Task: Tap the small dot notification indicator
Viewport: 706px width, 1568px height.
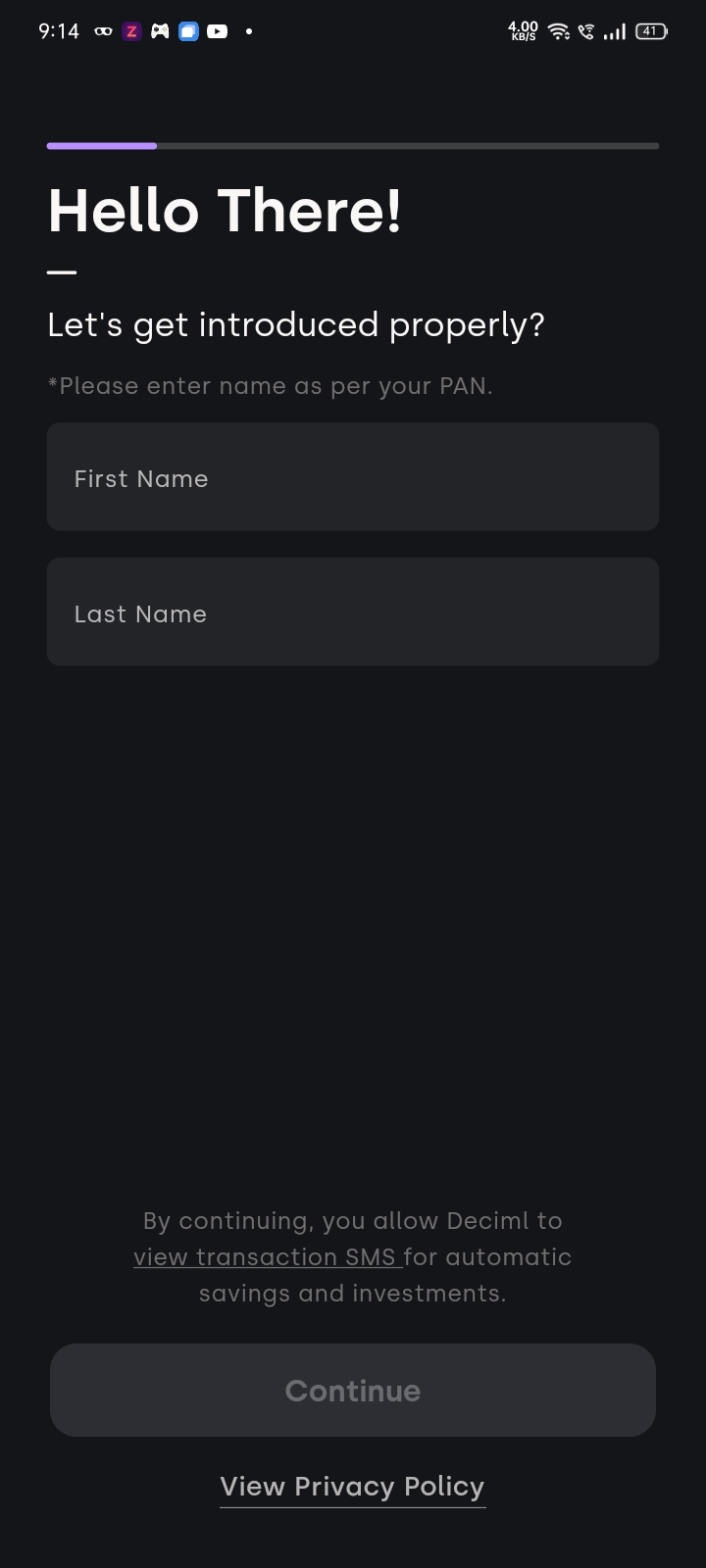Action: [248, 32]
